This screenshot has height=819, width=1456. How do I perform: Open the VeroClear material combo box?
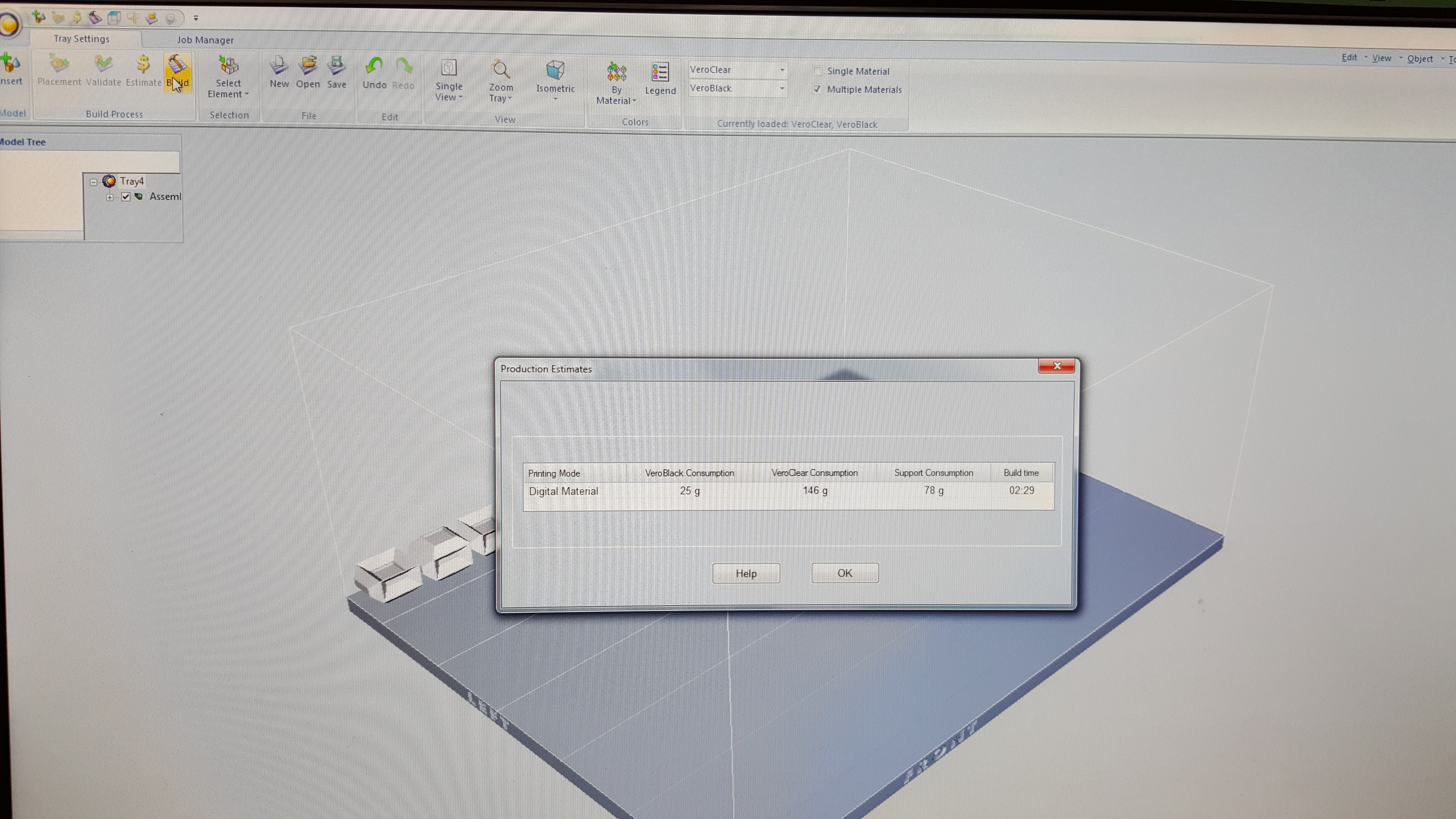[x=737, y=70]
